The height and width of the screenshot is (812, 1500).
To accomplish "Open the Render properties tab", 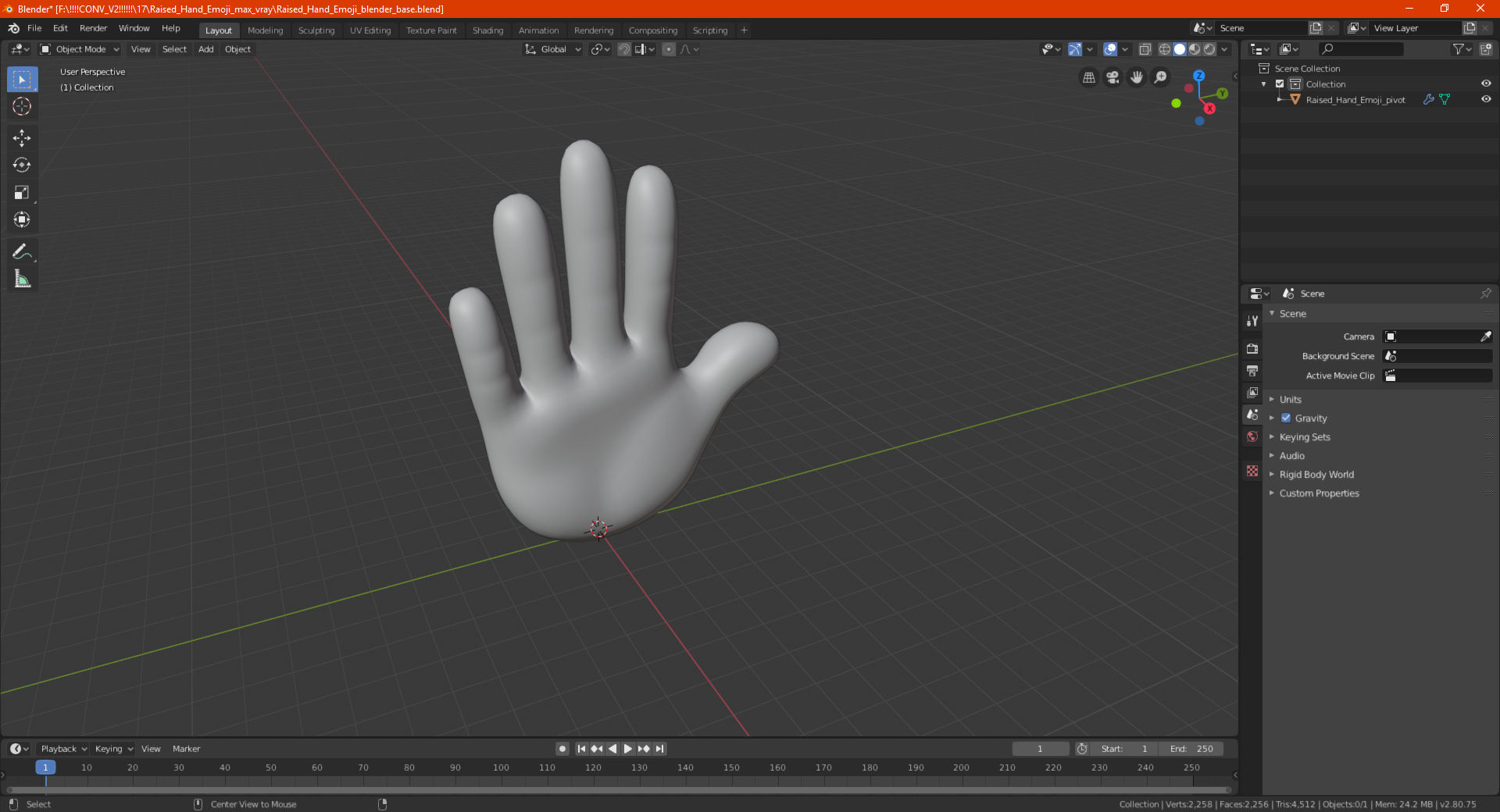I will [1252, 348].
